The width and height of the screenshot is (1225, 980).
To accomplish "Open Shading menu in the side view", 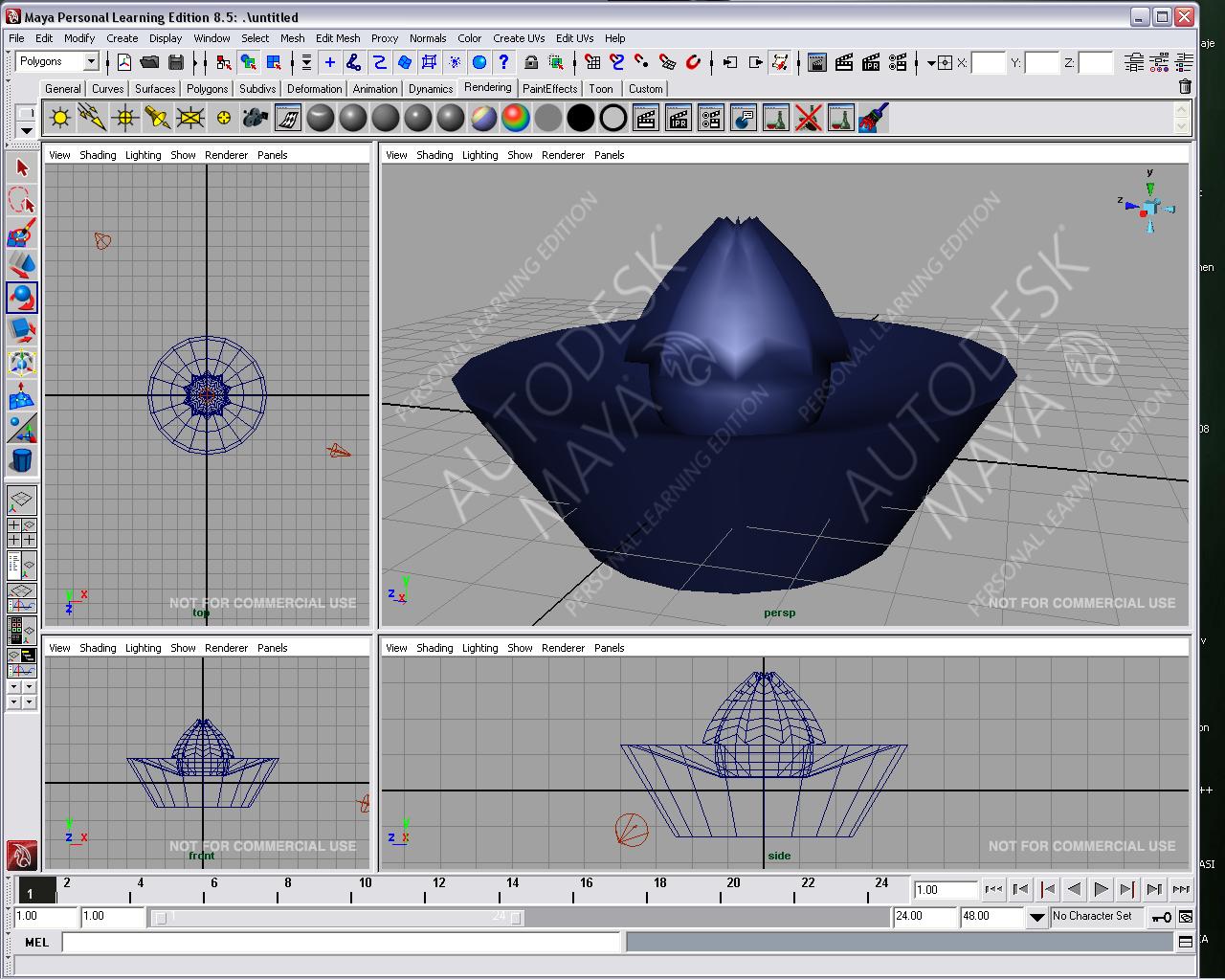I will (434, 648).
